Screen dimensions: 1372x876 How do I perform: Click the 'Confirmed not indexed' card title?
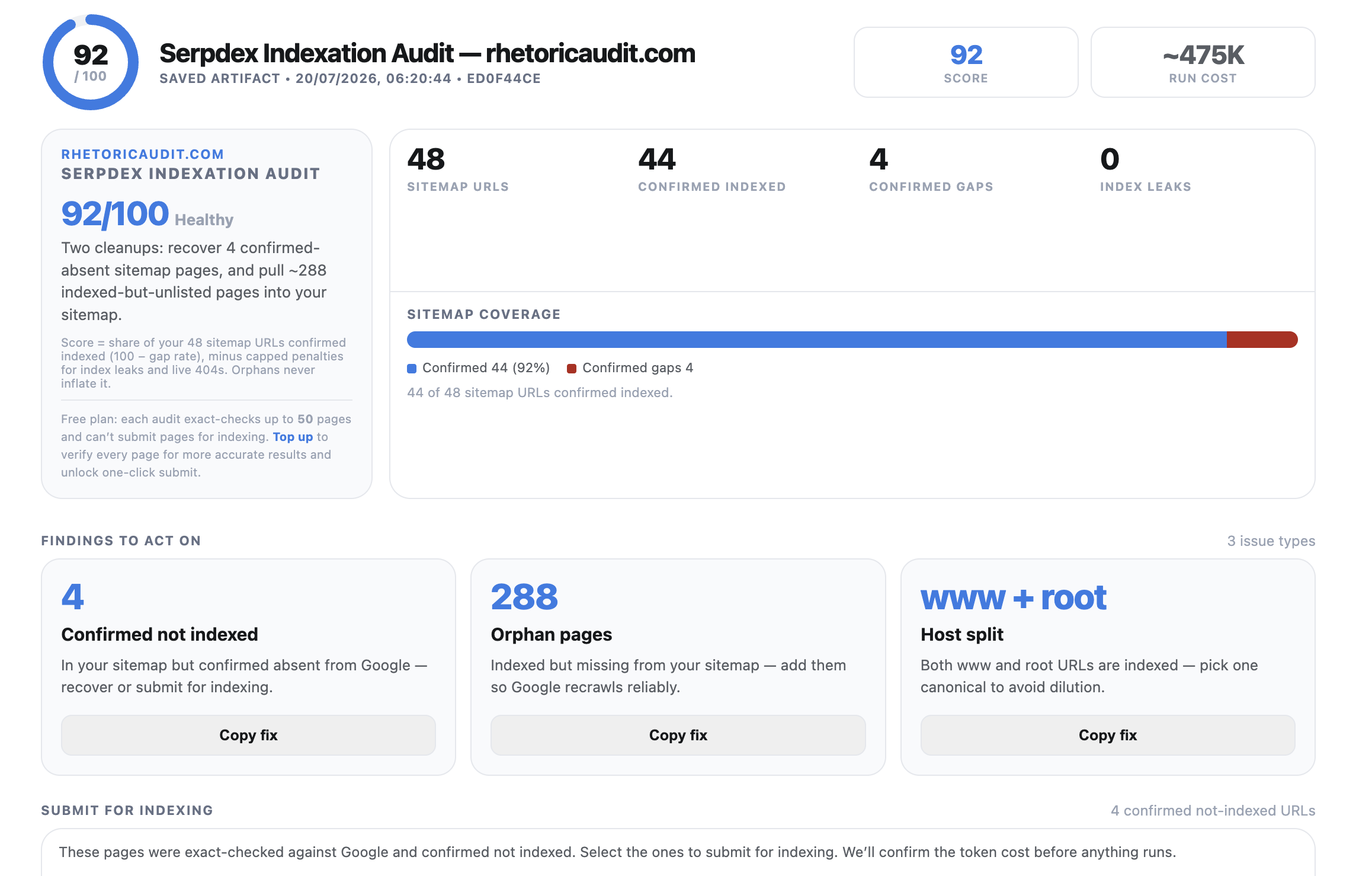point(159,635)
